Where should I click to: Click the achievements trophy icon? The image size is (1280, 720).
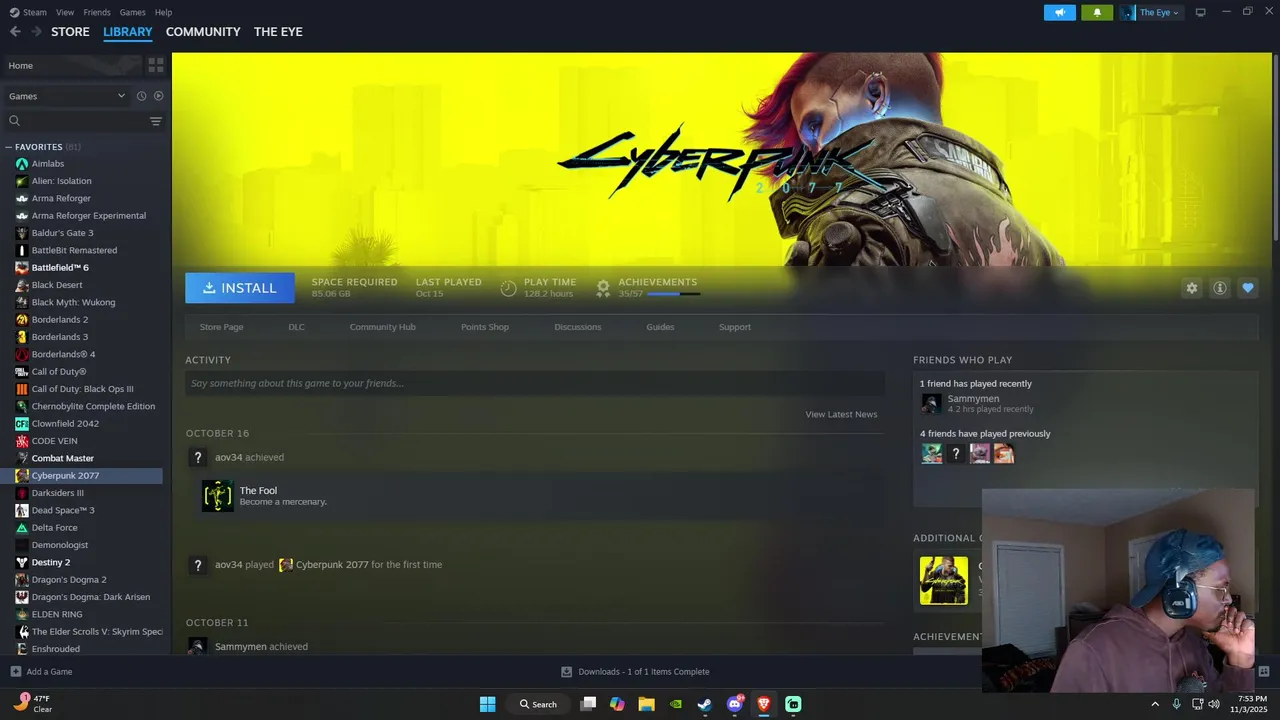(603, 288)
